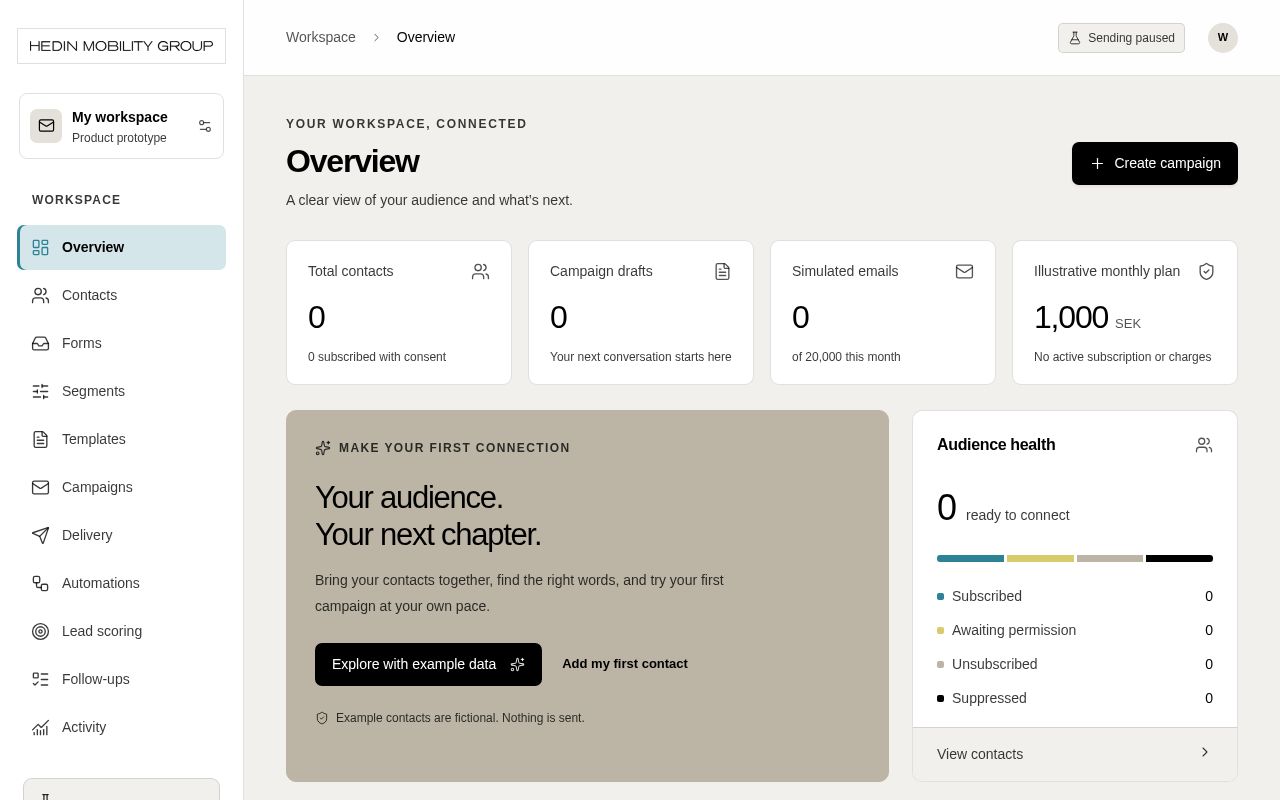The image size is (1280, 800).
Task: Click the flask icon by Sending paused
Action: [1075, 38]
